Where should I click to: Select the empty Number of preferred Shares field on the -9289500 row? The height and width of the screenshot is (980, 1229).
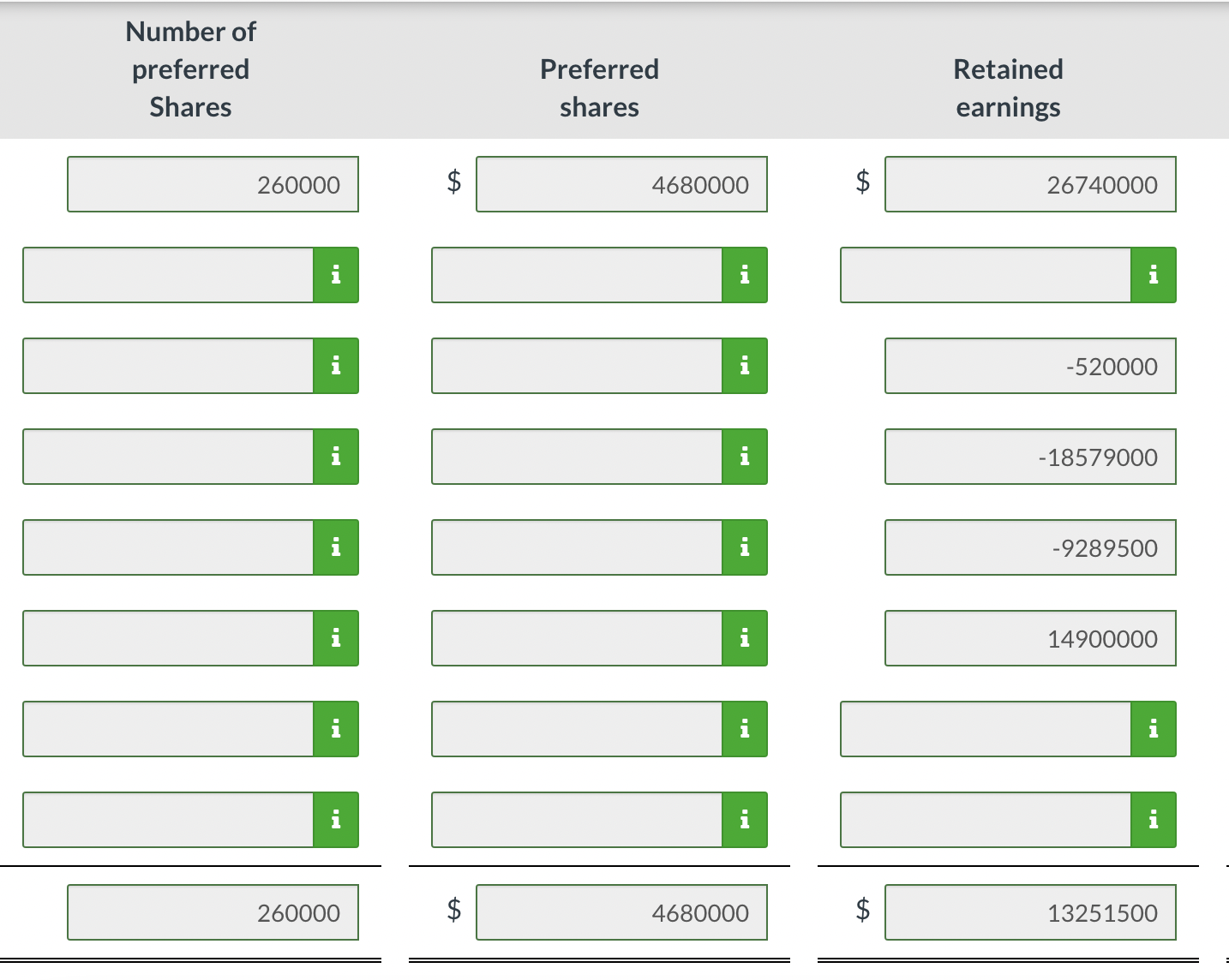[x=168, y=547]
